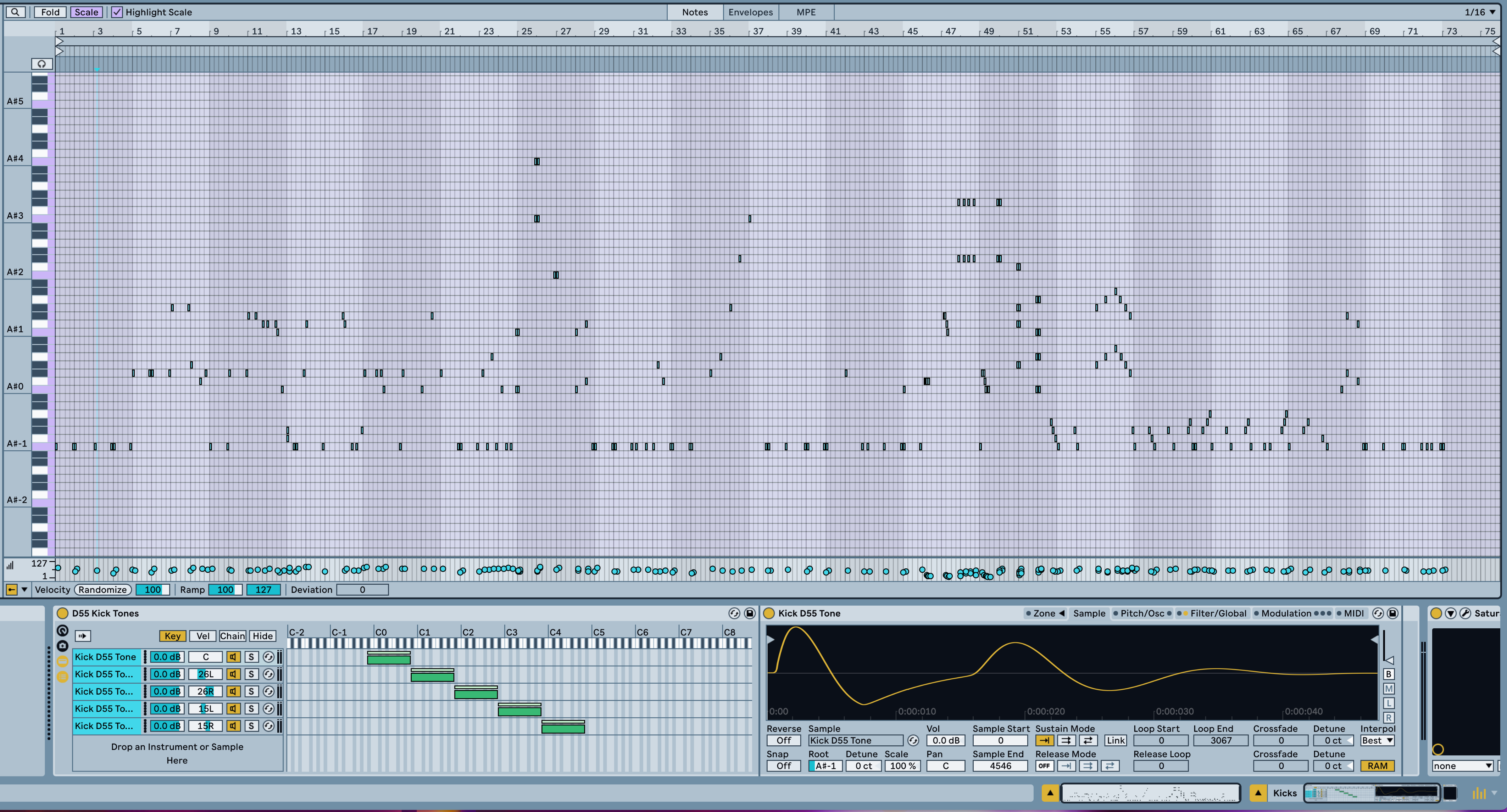The width and height of the screenshot is (1507, 812).
Task: Hot-swap the chain panned 15R
Action: 268,726
